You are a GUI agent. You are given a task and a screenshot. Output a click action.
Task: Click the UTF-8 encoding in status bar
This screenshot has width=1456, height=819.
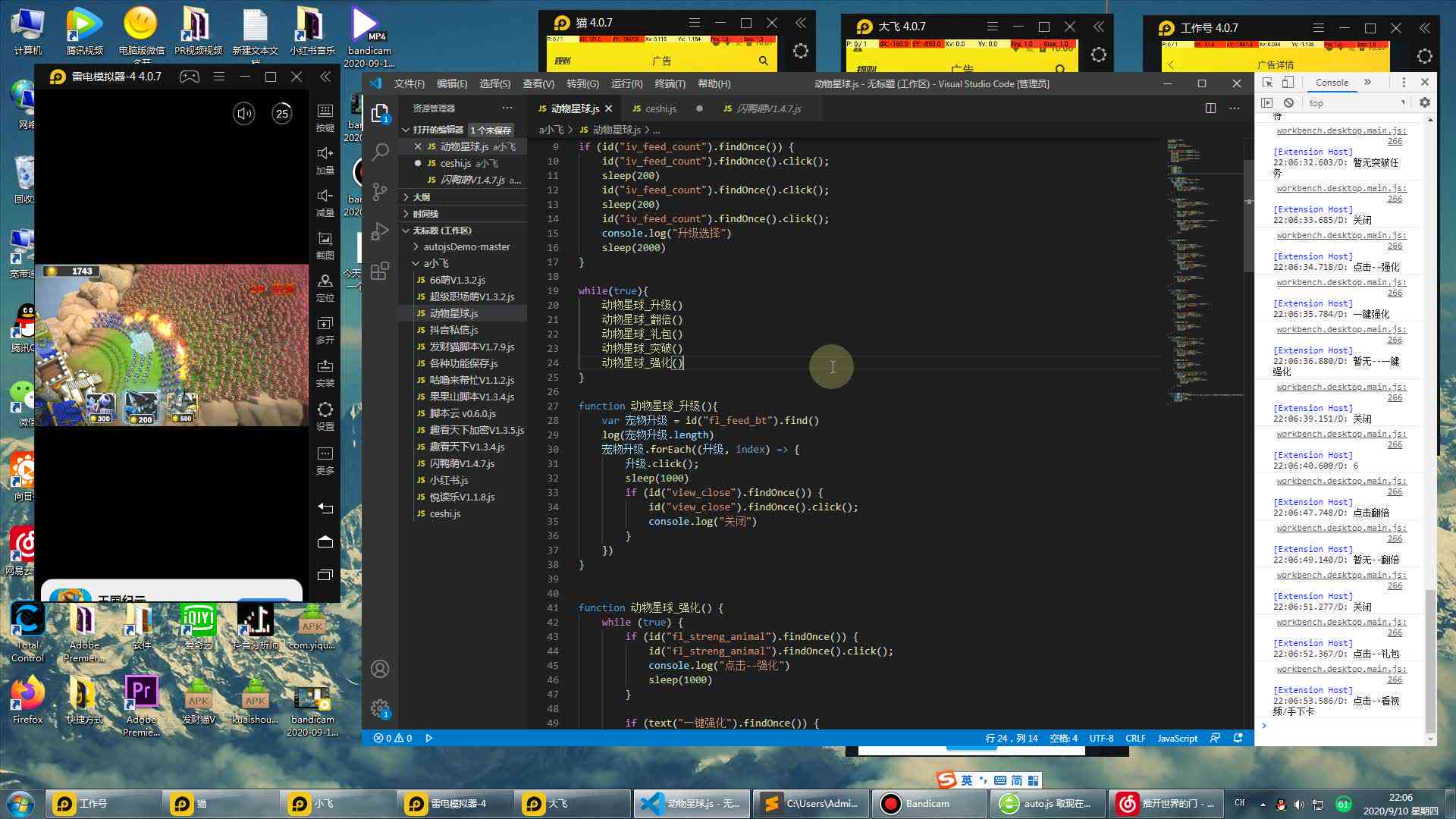pos(1101,738)
